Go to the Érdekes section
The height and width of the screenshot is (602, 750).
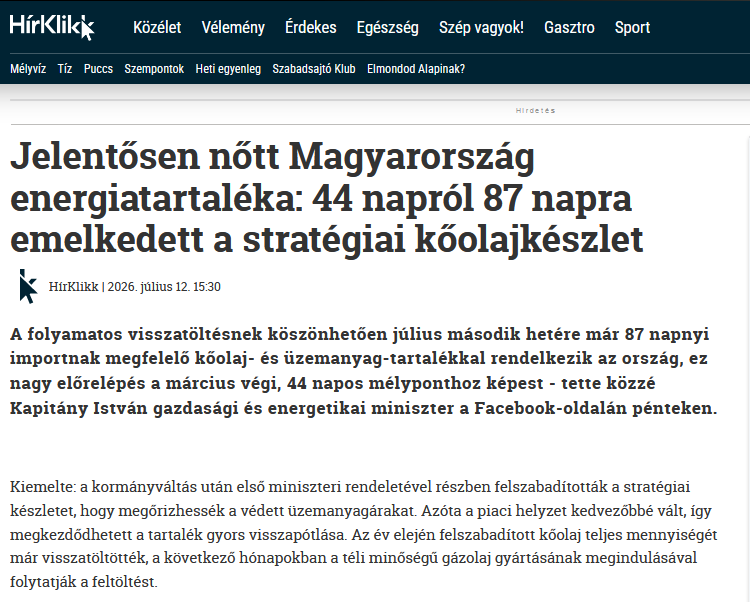tap(310, 27)
